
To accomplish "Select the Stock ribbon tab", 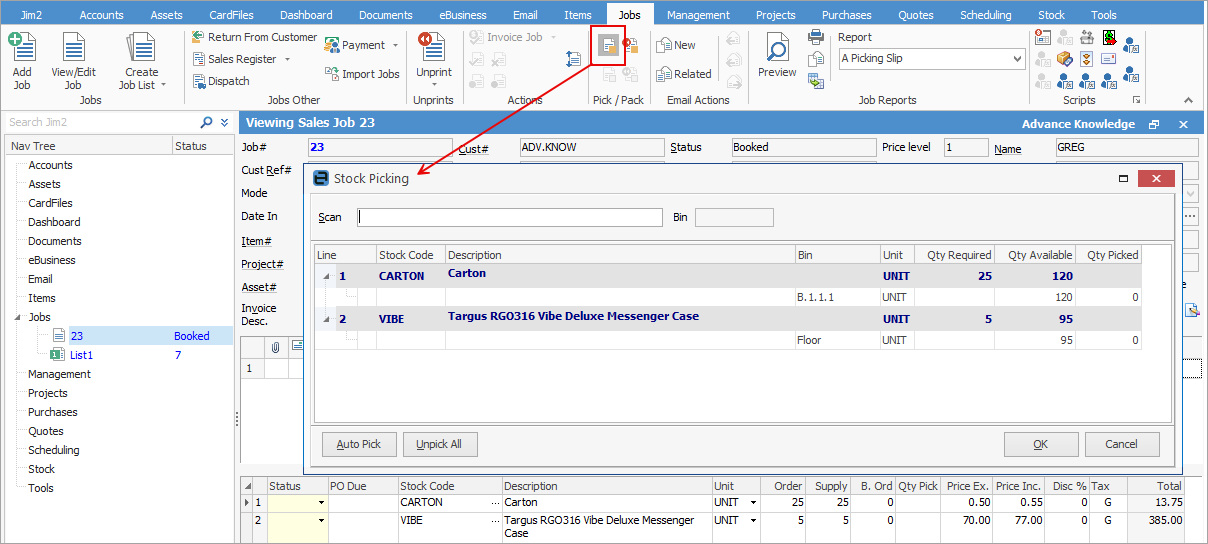I will point(1051,15).
